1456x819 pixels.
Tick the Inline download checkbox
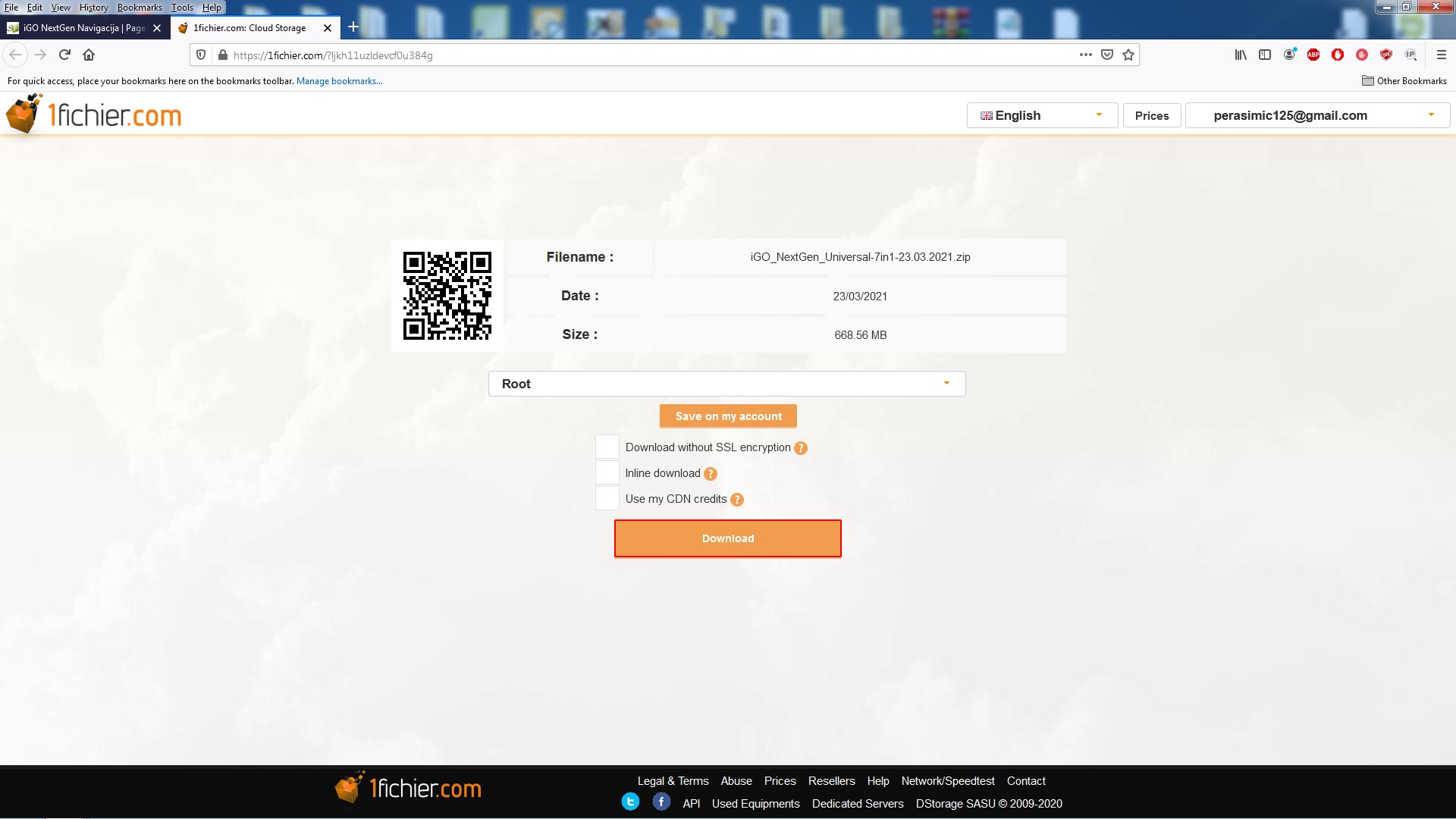point(607,473)
